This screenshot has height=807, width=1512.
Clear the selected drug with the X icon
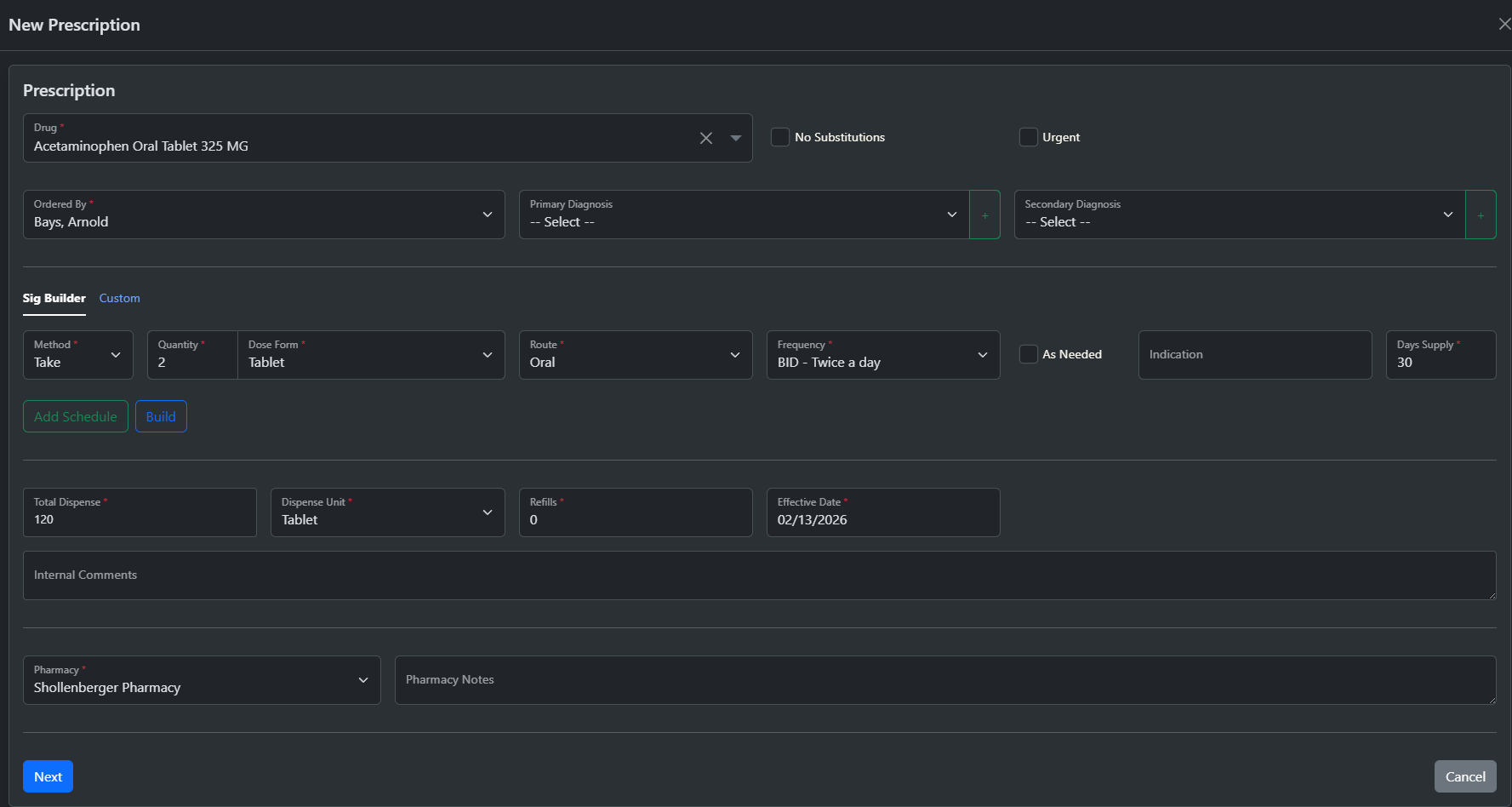[705, 138]
